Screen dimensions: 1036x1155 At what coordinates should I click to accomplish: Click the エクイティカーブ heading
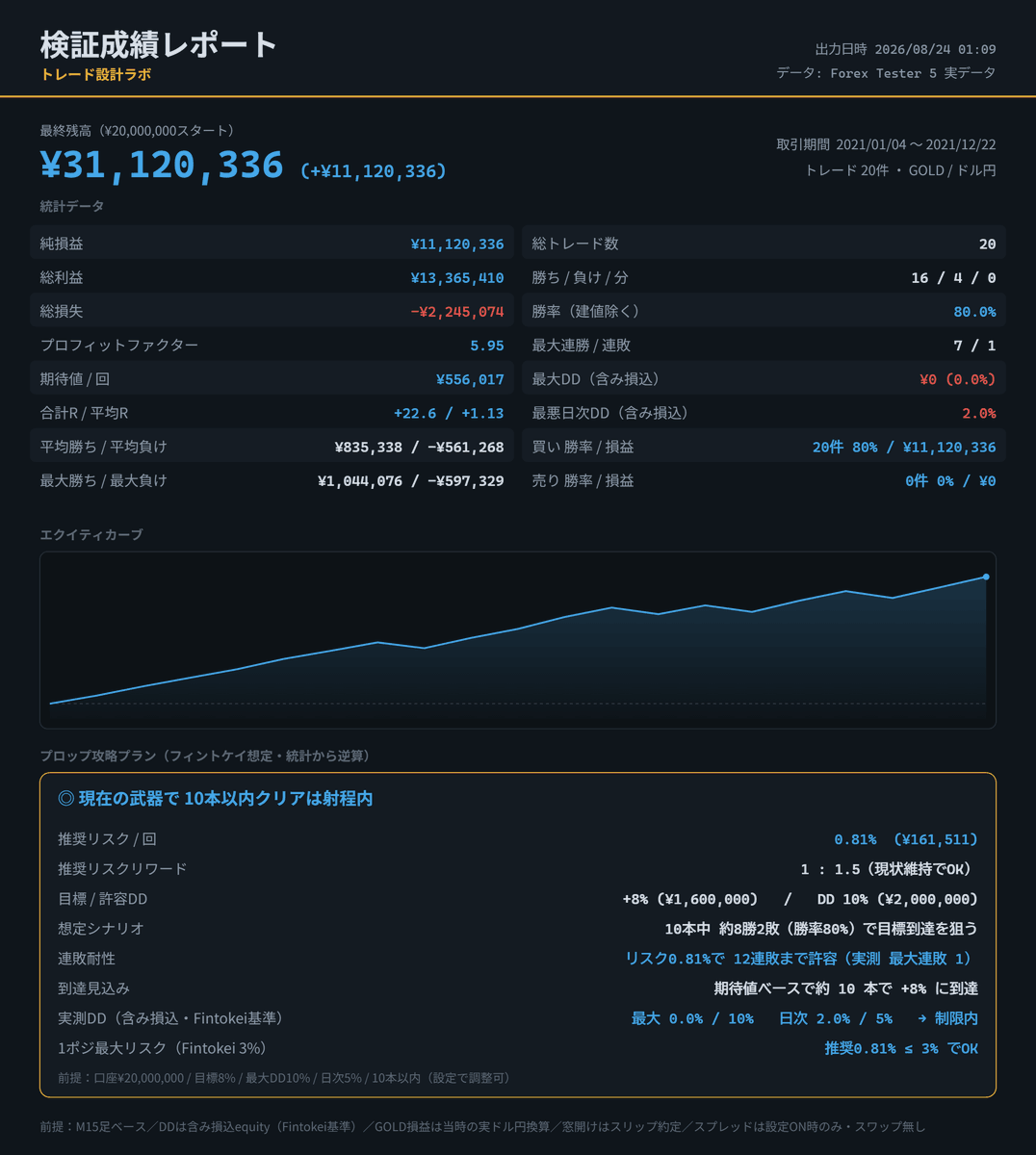pos(91,534)
